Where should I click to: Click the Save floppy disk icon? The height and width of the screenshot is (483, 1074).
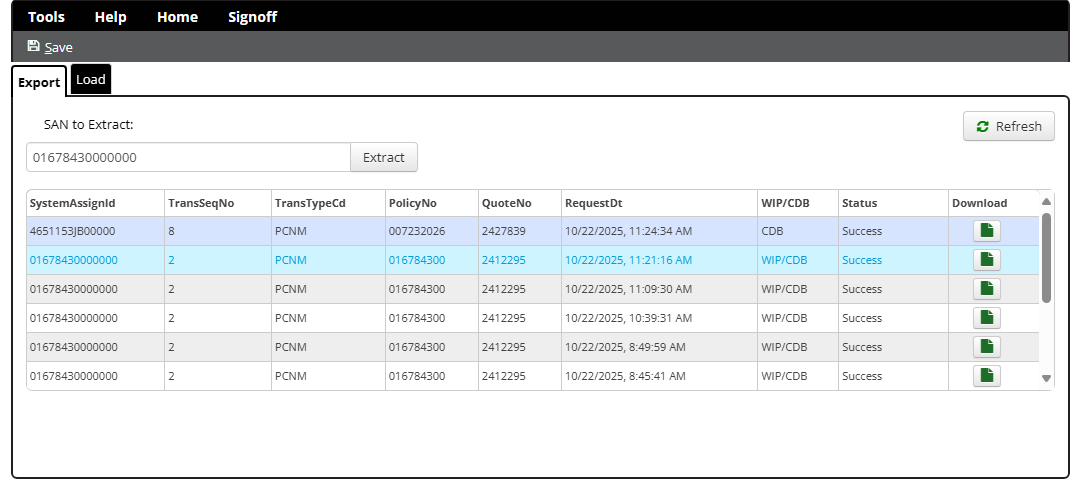34,46
